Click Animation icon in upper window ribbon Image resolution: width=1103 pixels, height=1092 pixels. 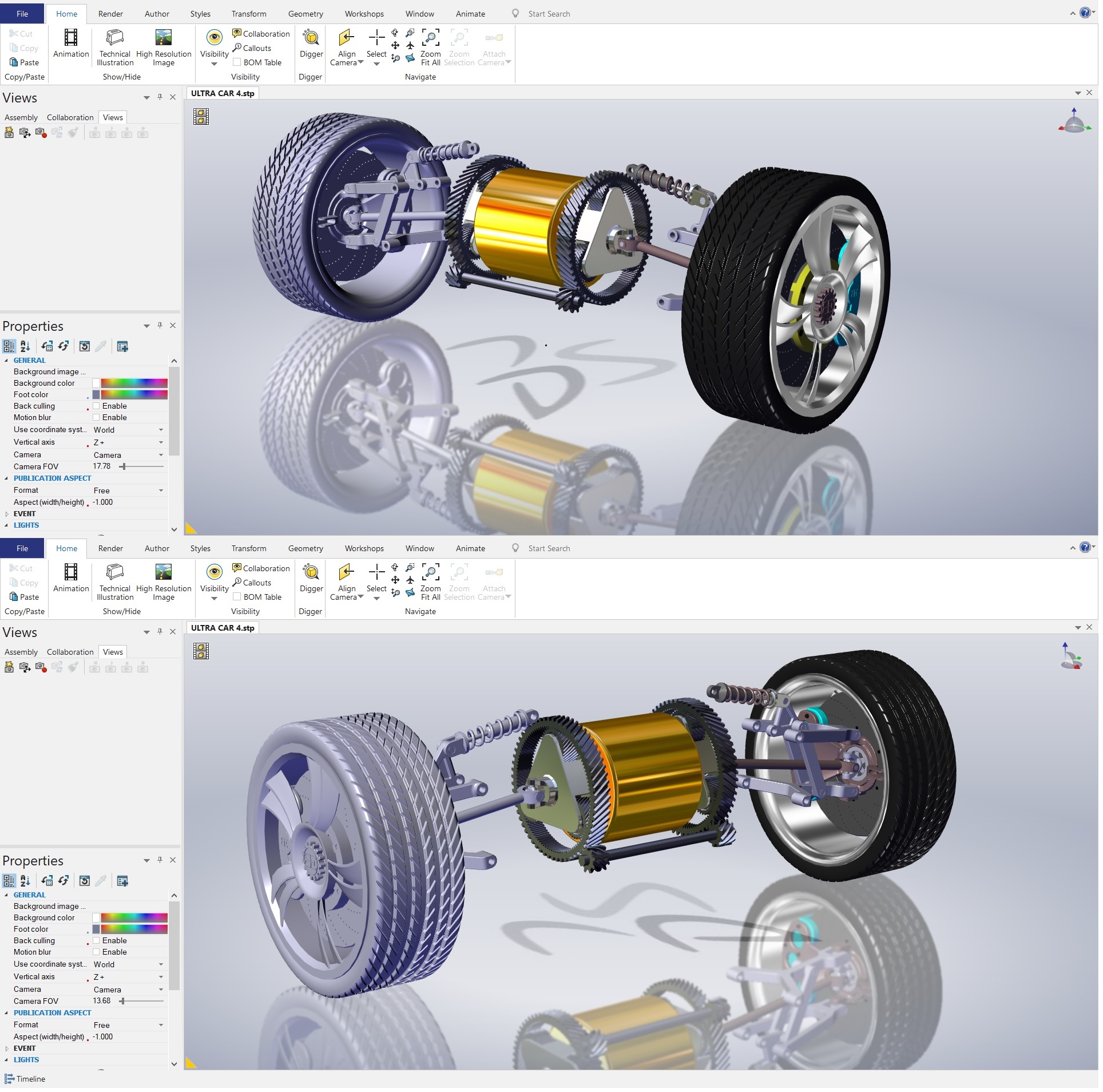point(71,38)
